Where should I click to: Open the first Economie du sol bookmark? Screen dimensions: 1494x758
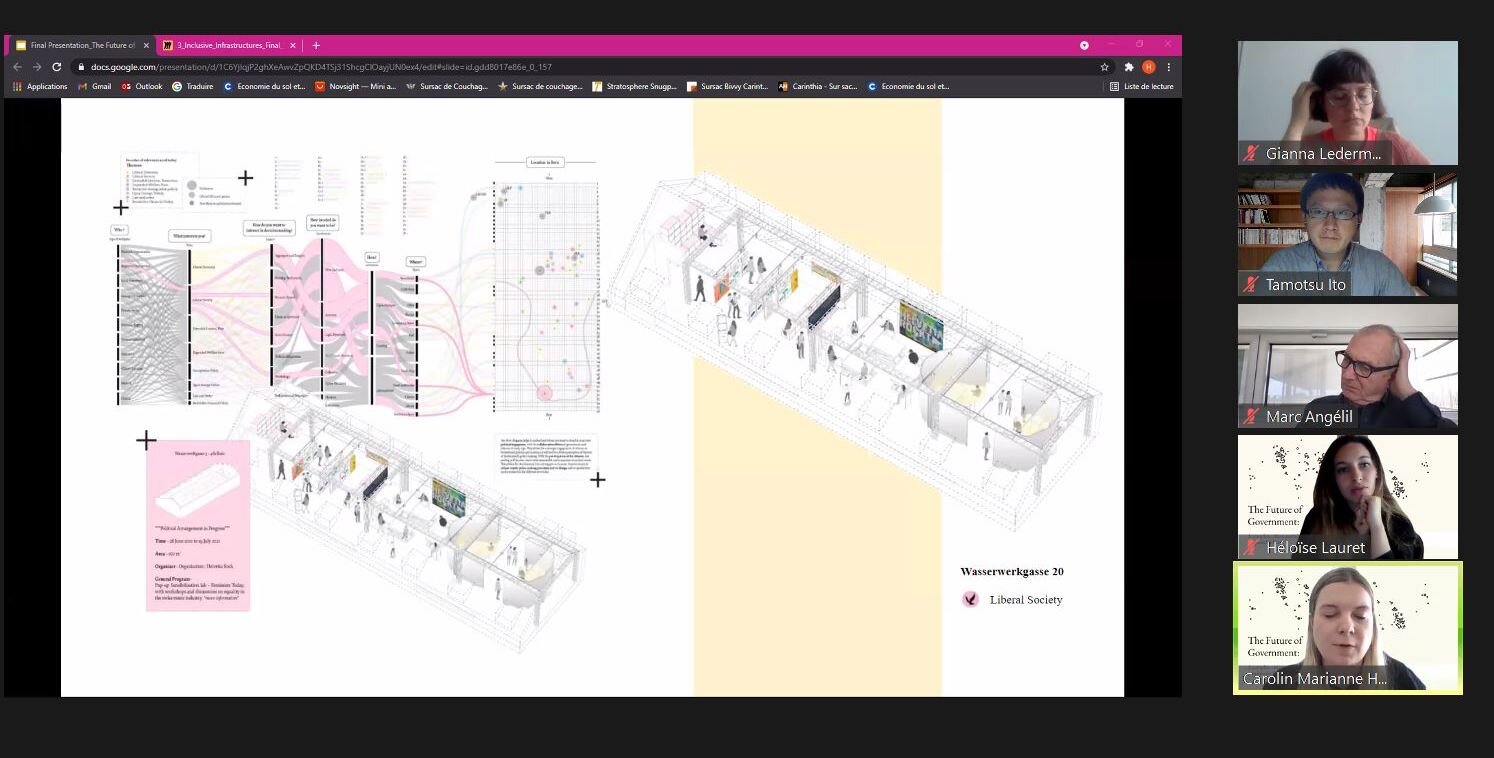(x=265, y=87)
